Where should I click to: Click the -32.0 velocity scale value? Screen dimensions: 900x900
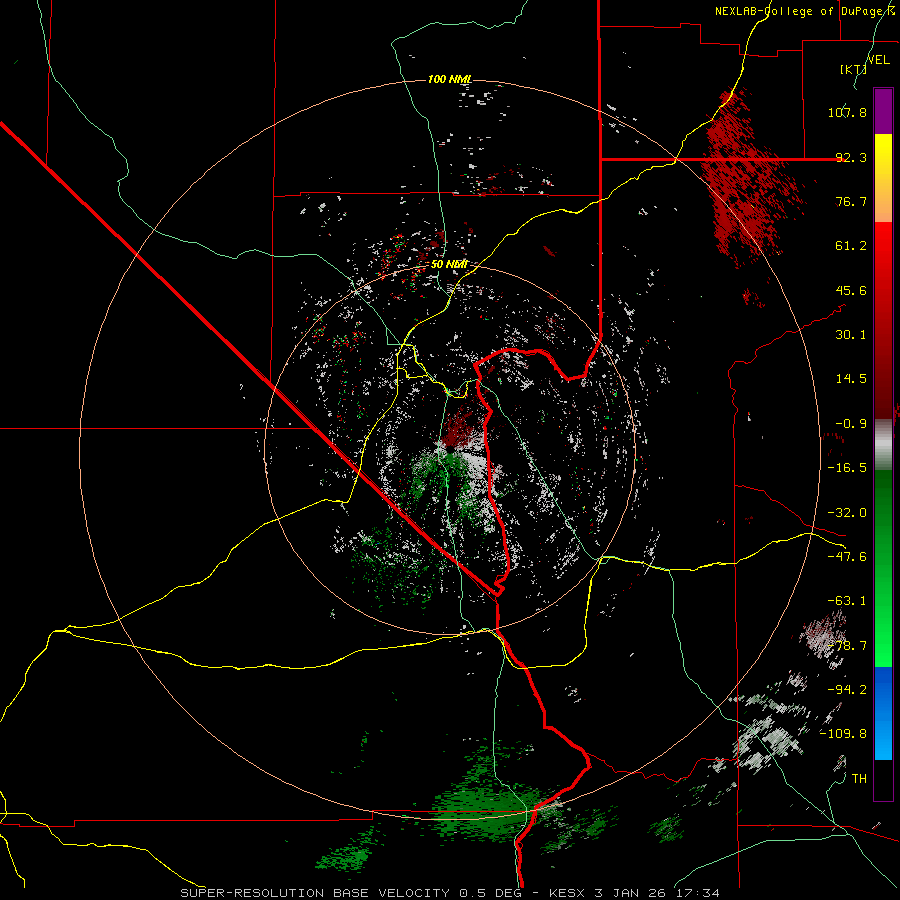point(847,513)
